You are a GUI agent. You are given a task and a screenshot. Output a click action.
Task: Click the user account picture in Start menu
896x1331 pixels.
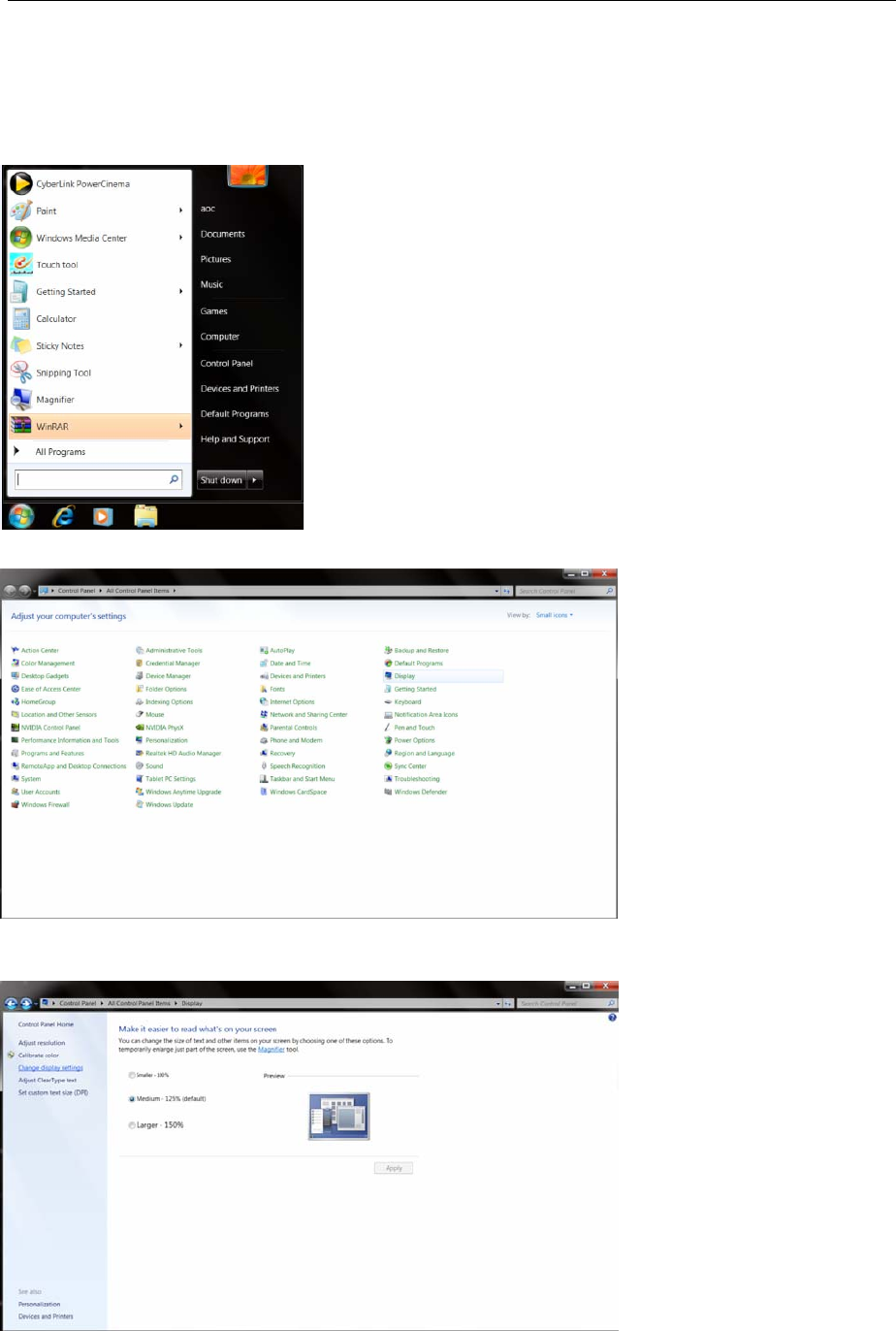(247, 175)
